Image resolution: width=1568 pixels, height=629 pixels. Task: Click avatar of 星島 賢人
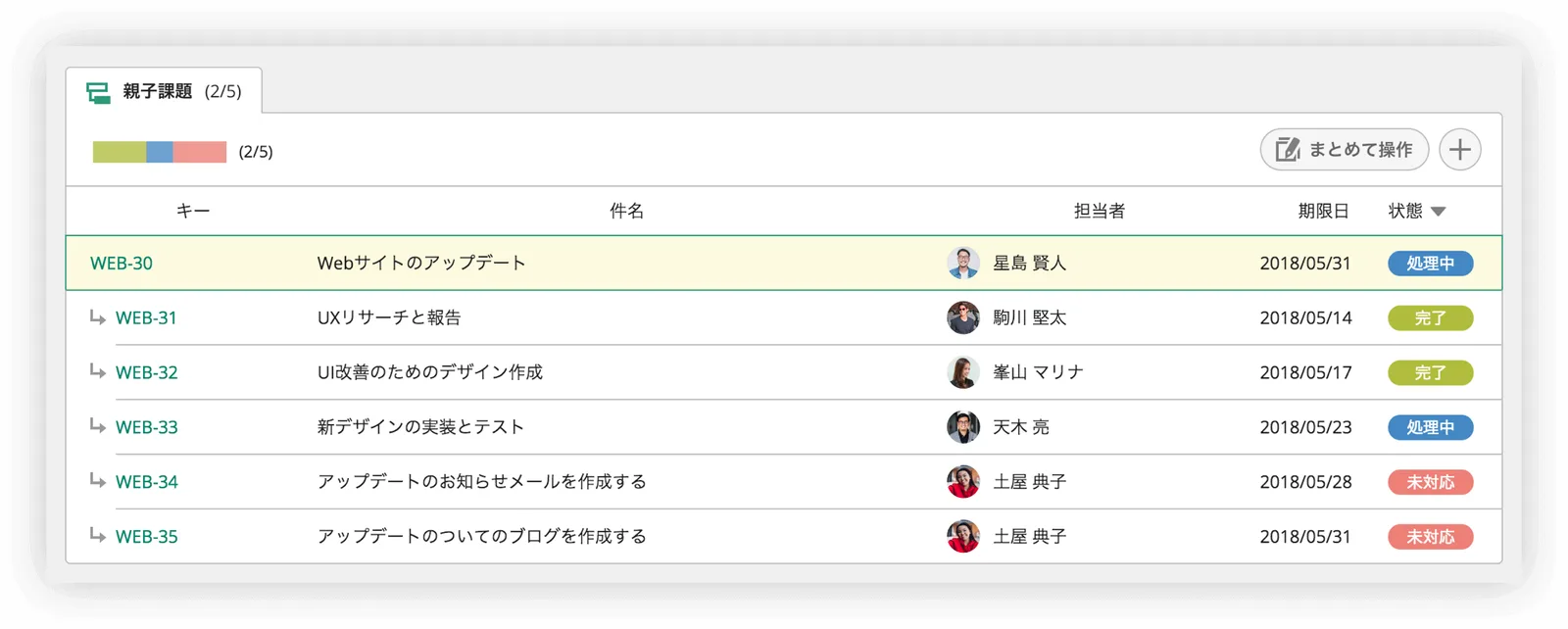963,263
